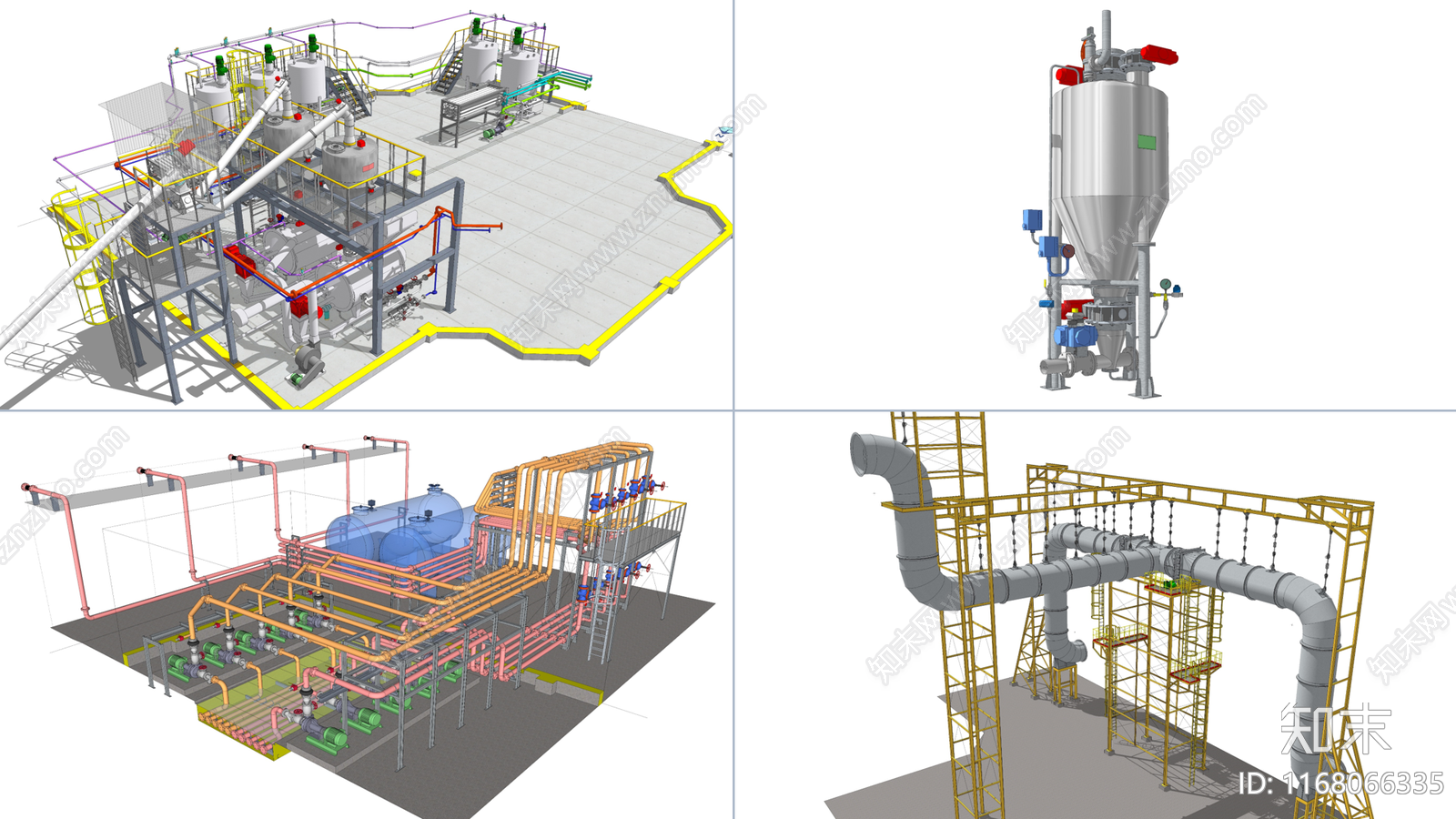This screenshot has width=1456, height=819.
Task: Open the silver silo tank model thumbnail
Action: coord(1096,204)
